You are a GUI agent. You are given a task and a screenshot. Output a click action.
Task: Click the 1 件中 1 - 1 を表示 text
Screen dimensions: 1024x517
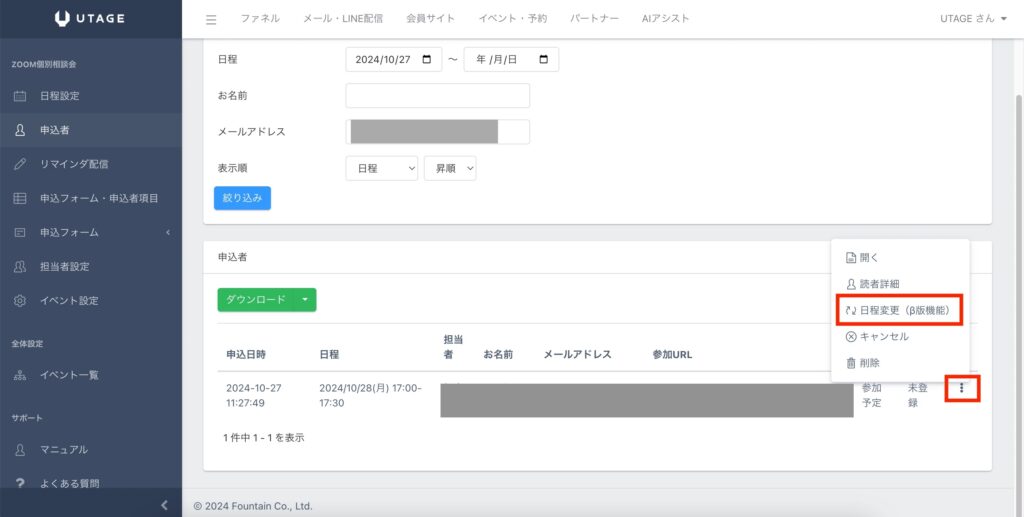coord(264,437)
